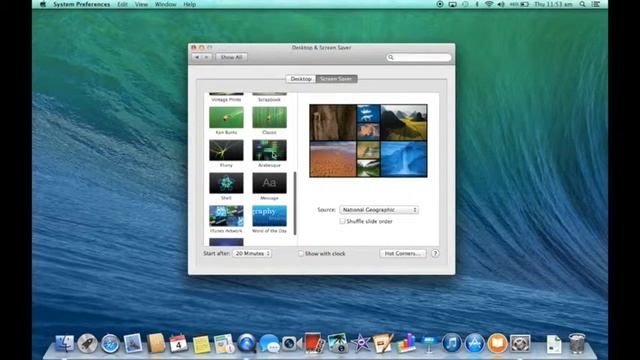The image size is (640, 360).
Task: Open Numbers bar chart icon in Dock
Action: click(406, 343)
